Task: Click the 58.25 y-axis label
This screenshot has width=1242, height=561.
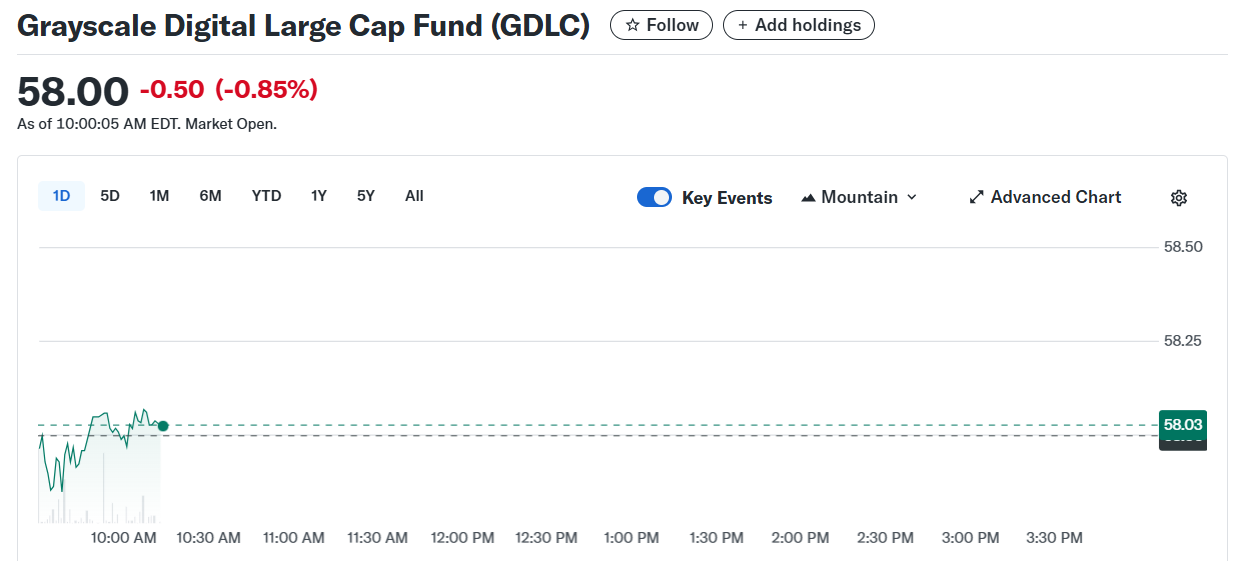Action: 1183,341
